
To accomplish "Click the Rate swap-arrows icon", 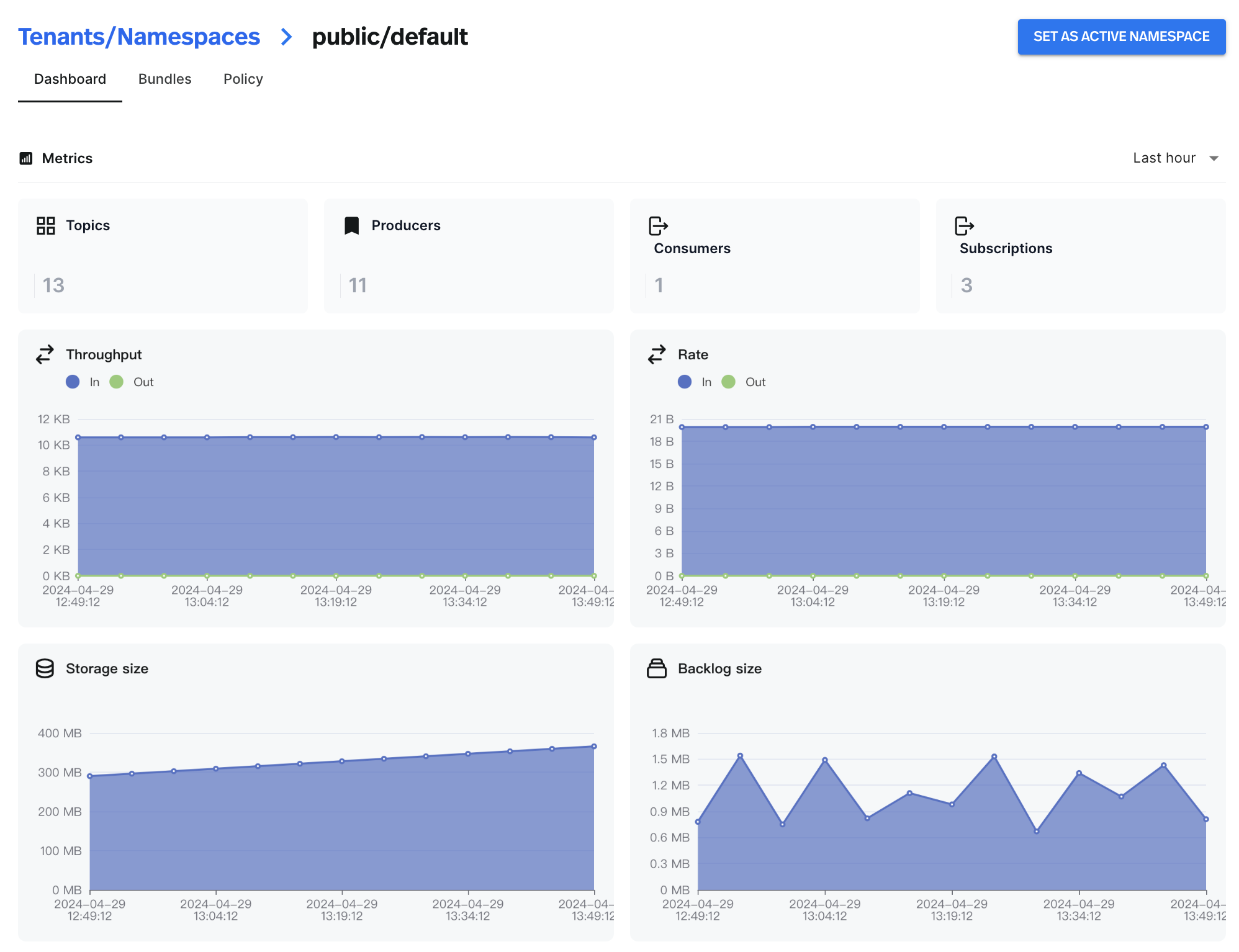I will 657,354.
